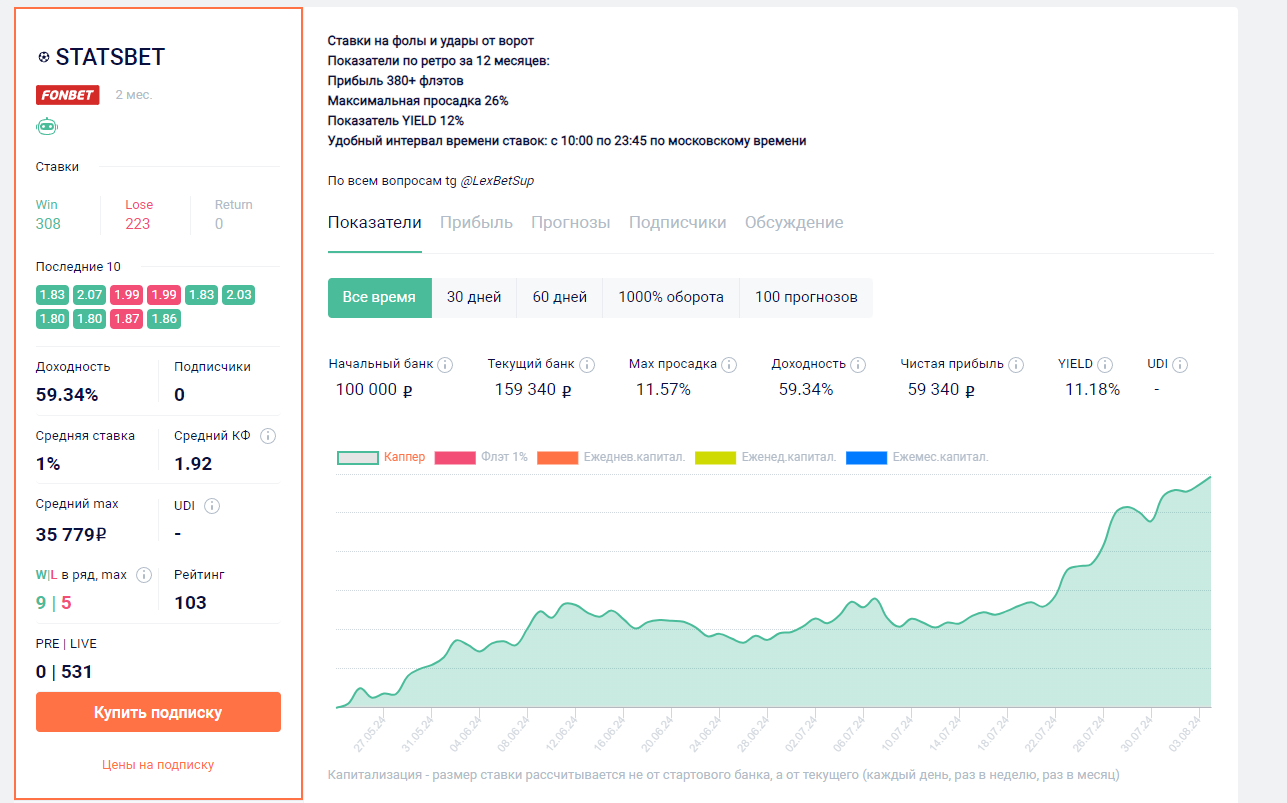
Task: Click the Рейтинг value 103
Action: point(190,603)
